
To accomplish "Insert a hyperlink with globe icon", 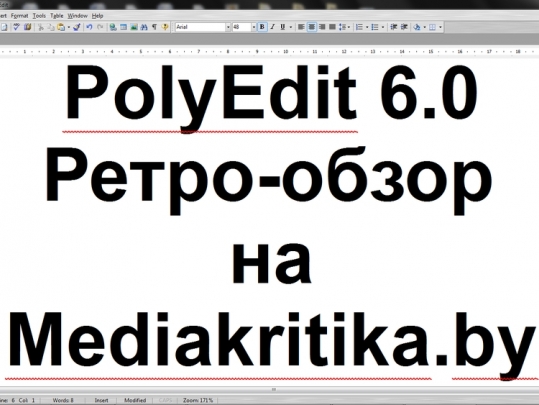I will point(113,27).
